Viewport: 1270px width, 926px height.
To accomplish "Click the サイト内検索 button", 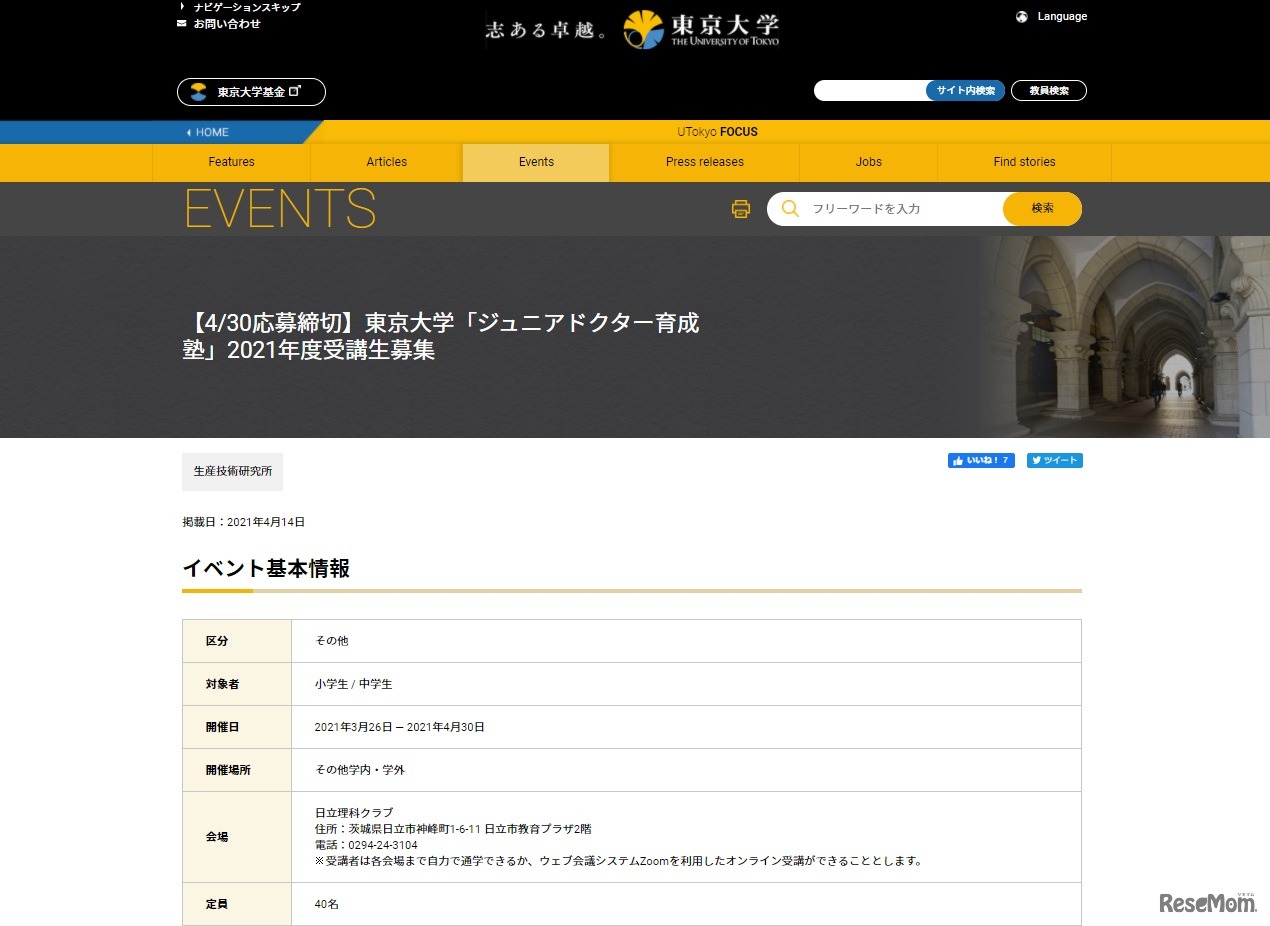I will pyautogui.click(x=967, y=90).
